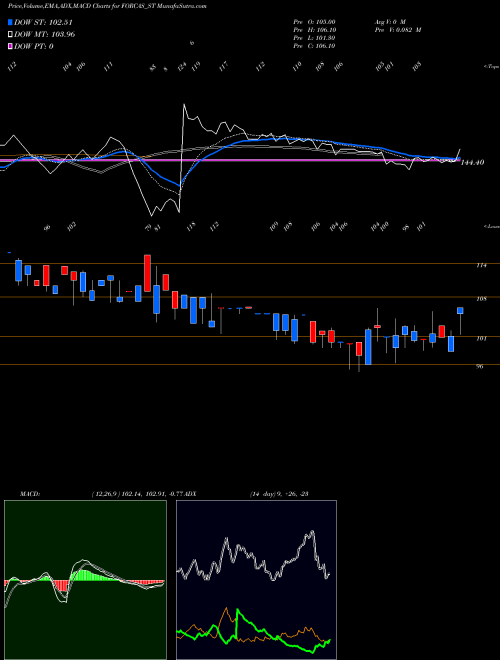
Task: Click the chart title for FORCAS_ST MunafaSutra.com
Action: (107, 6)
